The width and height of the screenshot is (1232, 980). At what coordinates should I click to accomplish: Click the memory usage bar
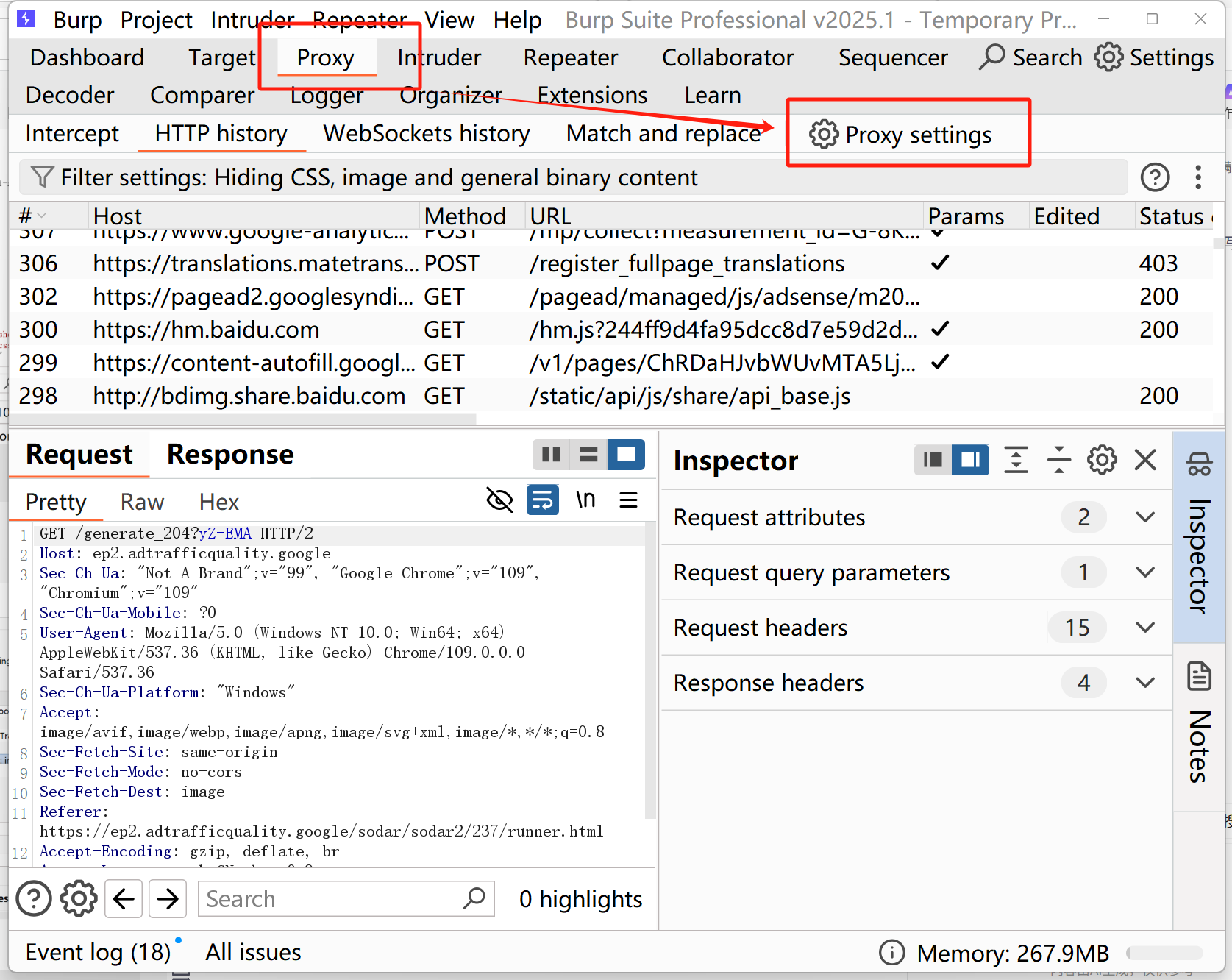click(x=1164, y=953)
